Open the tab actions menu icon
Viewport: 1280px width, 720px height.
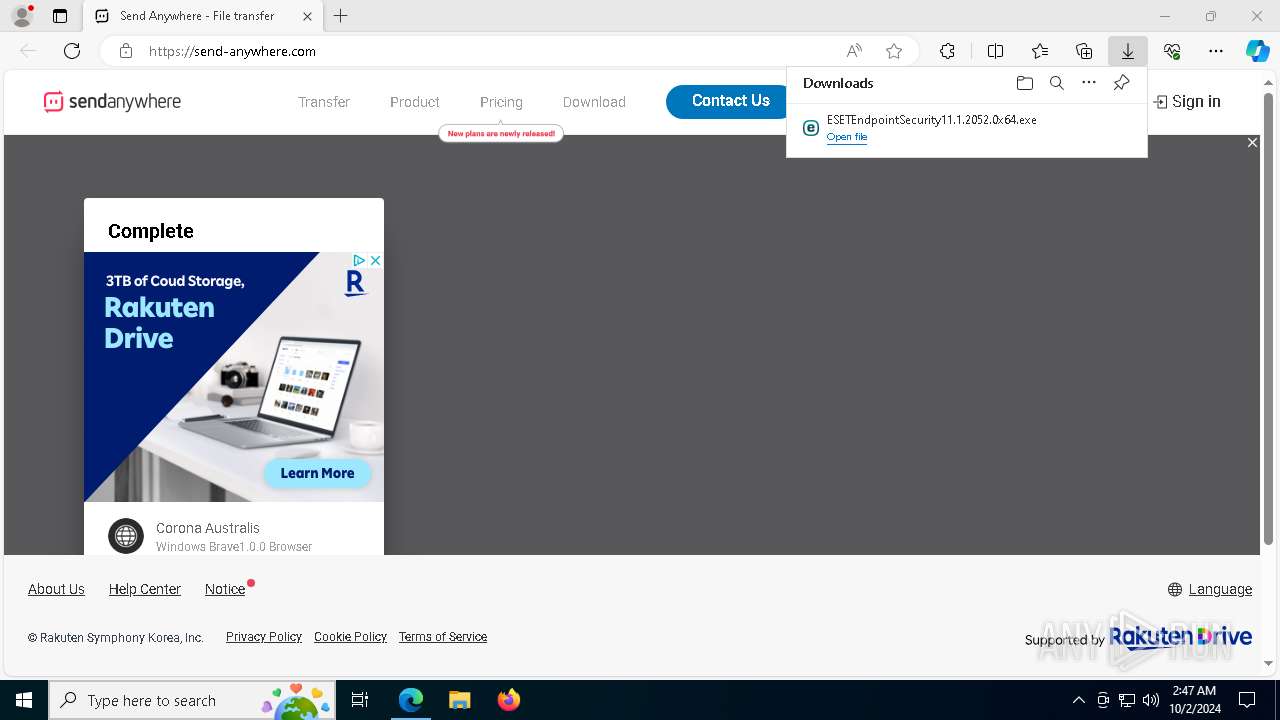click(60, 16)
